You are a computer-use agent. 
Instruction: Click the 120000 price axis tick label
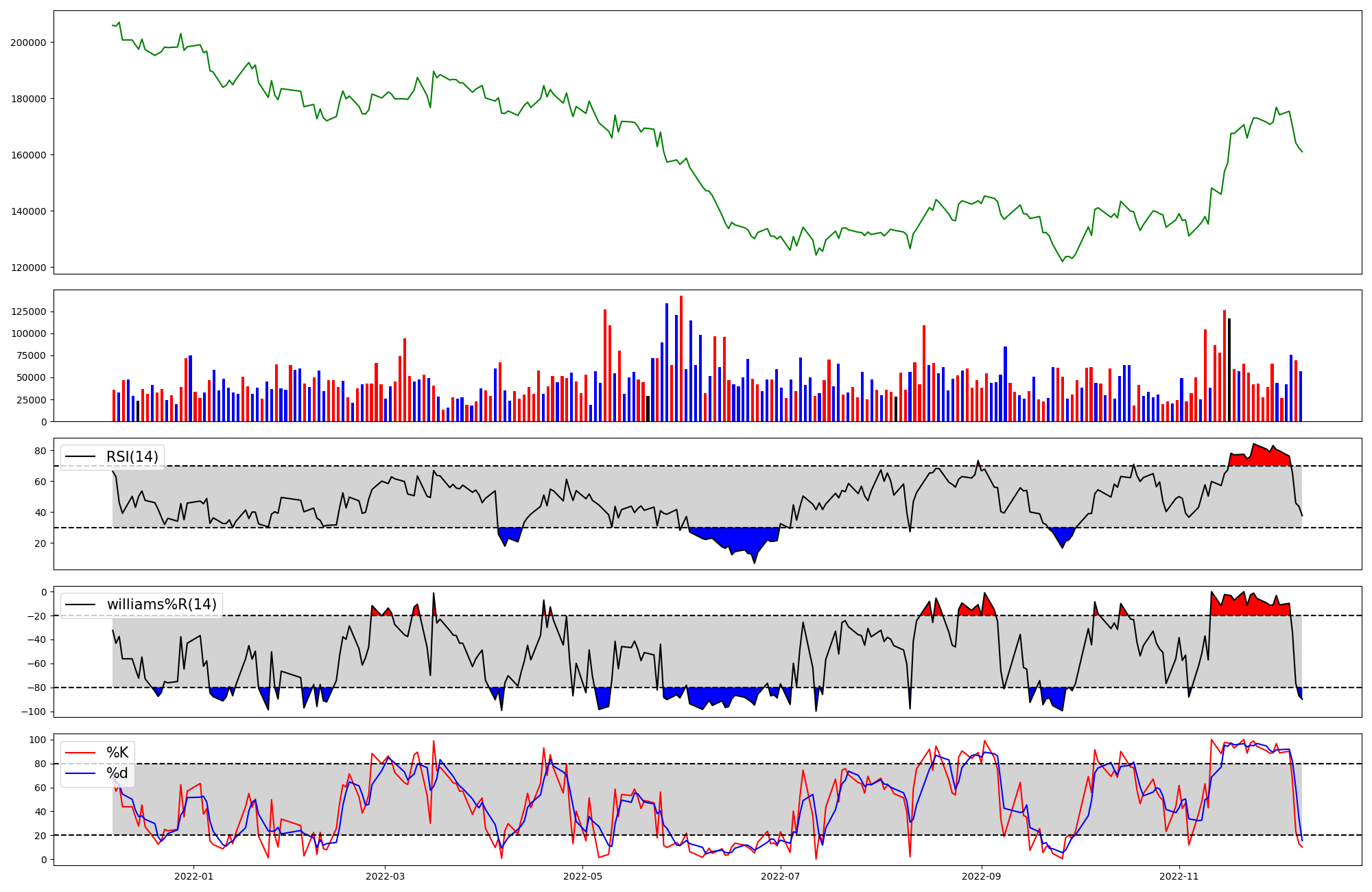pyautogui.click(x=28, y=268)
